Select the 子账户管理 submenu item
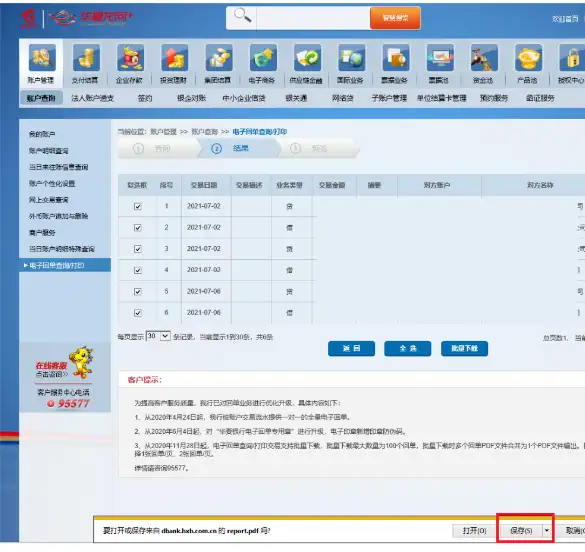 point(389,98)
